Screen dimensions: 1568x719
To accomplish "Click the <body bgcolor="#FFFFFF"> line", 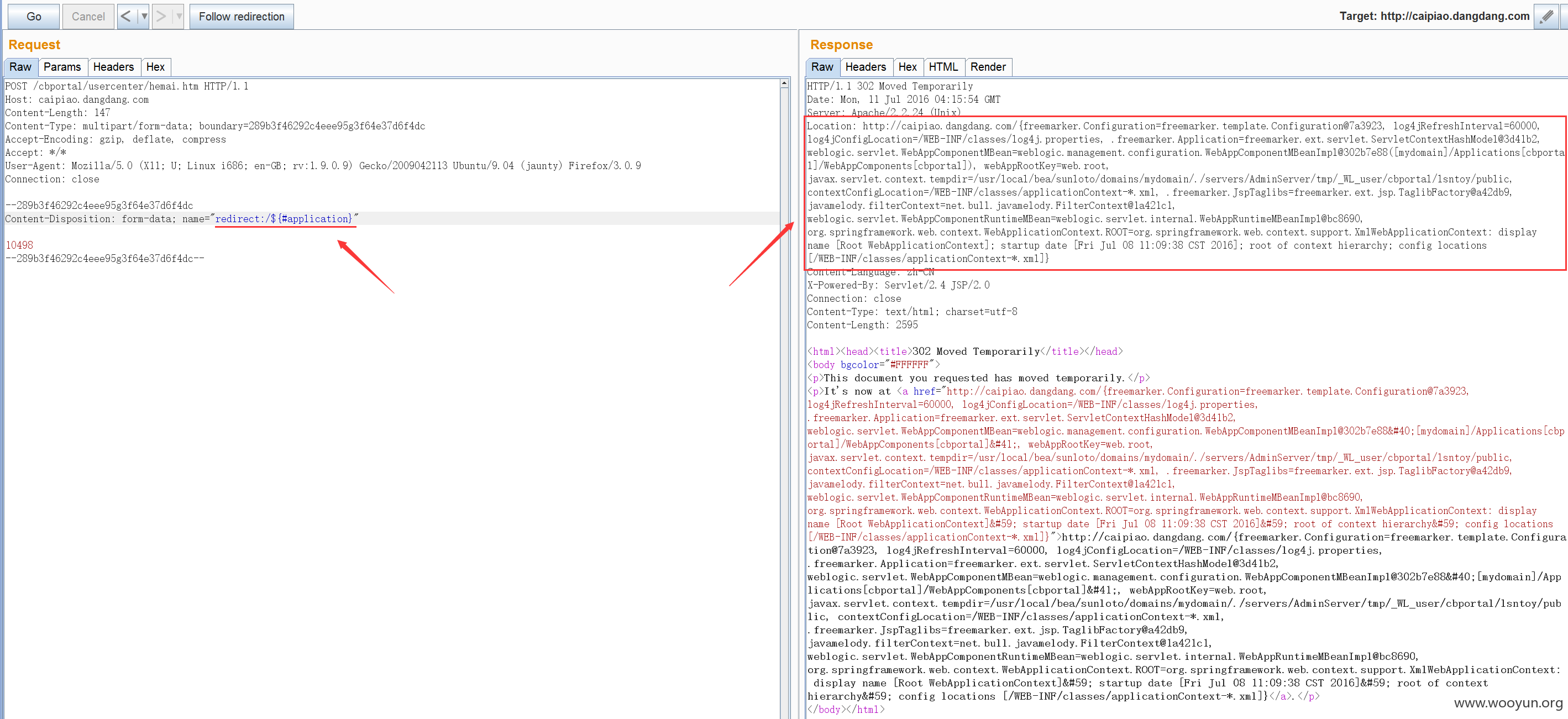I will point(873,365).
